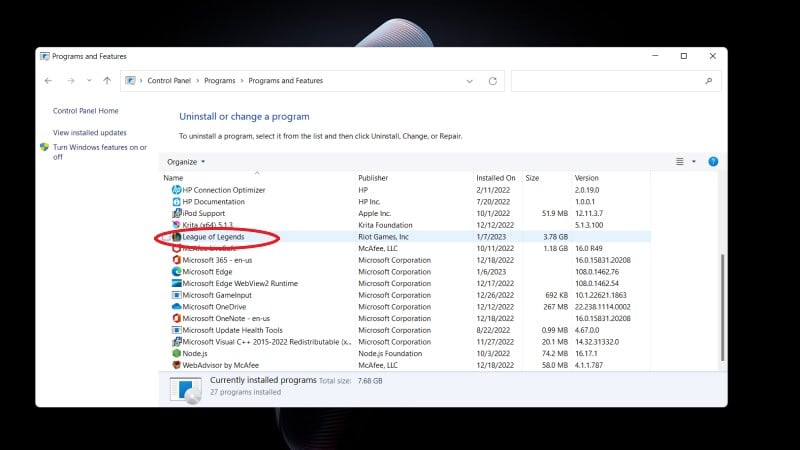
Task: Select the Microsoft Edge program icon
Action: click(176, 271)
